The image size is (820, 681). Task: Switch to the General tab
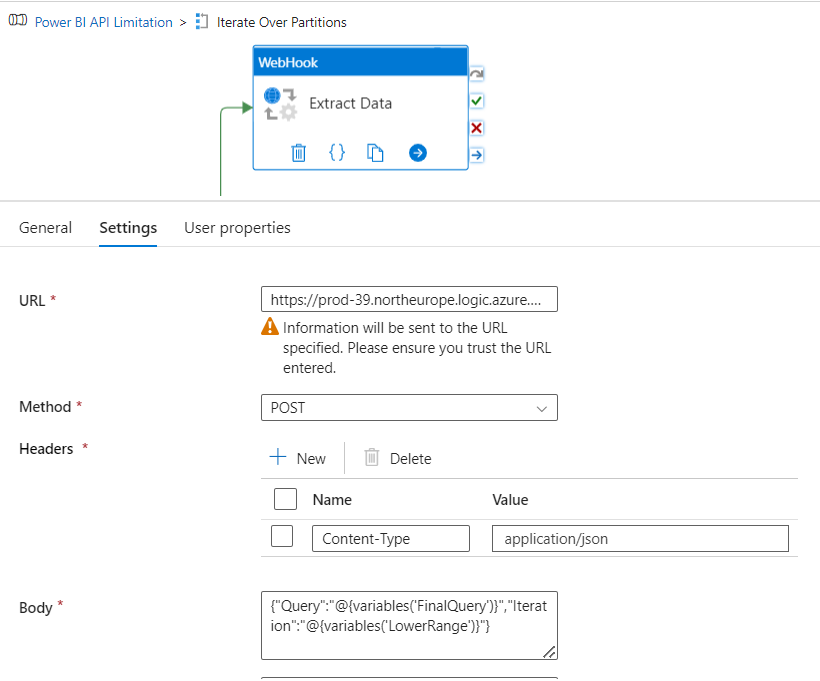(x=46, y=228)
